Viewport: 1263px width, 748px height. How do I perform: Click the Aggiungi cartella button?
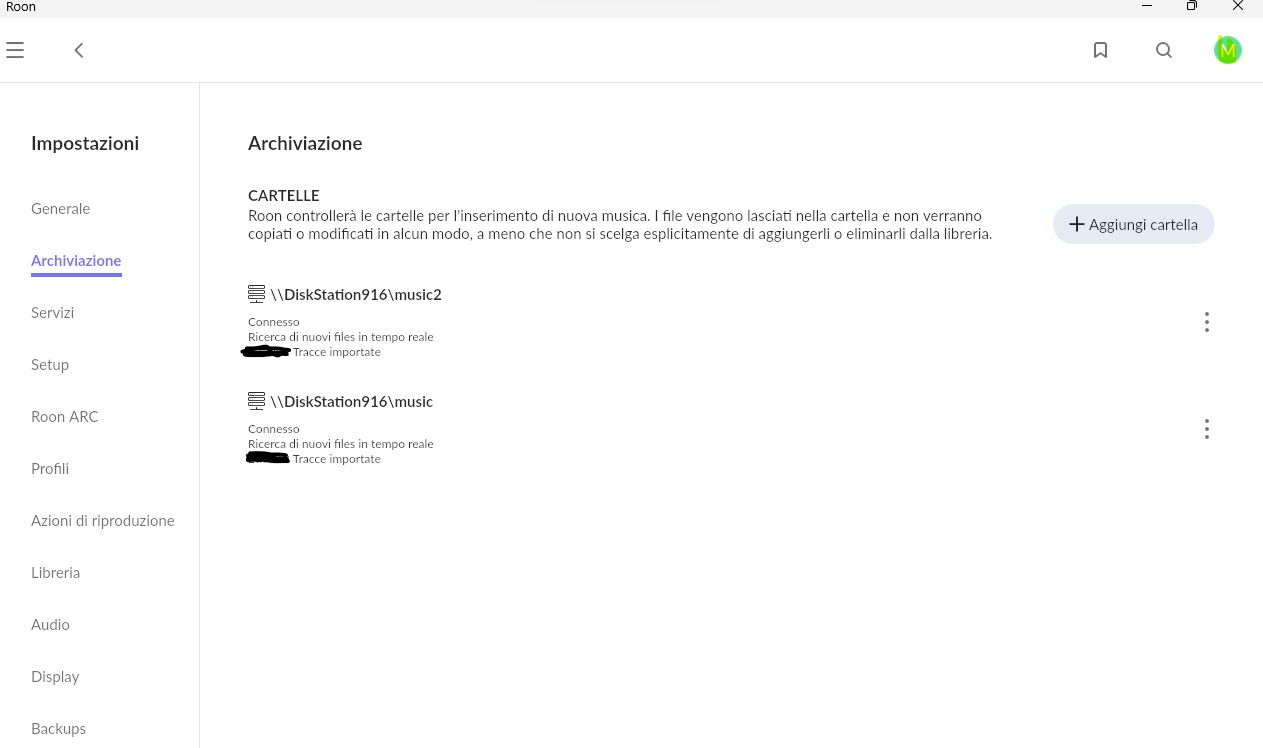(x=1134, y=224)
